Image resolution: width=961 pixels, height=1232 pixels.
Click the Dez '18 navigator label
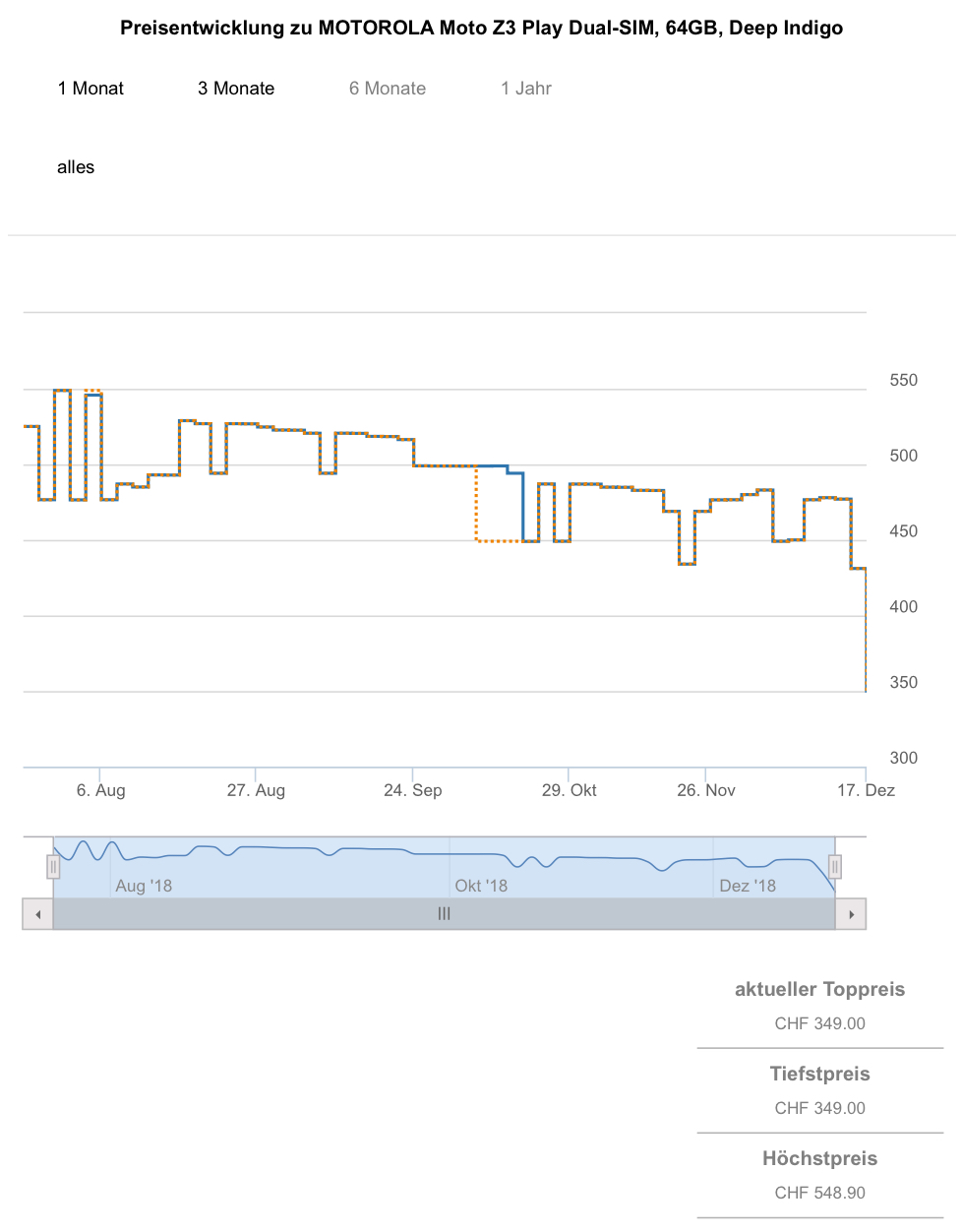tap(748, 886)
